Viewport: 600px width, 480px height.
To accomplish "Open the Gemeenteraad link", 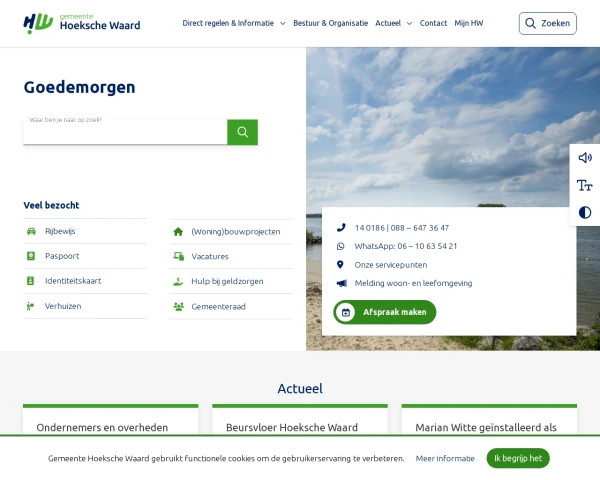I will pos(218,307).
